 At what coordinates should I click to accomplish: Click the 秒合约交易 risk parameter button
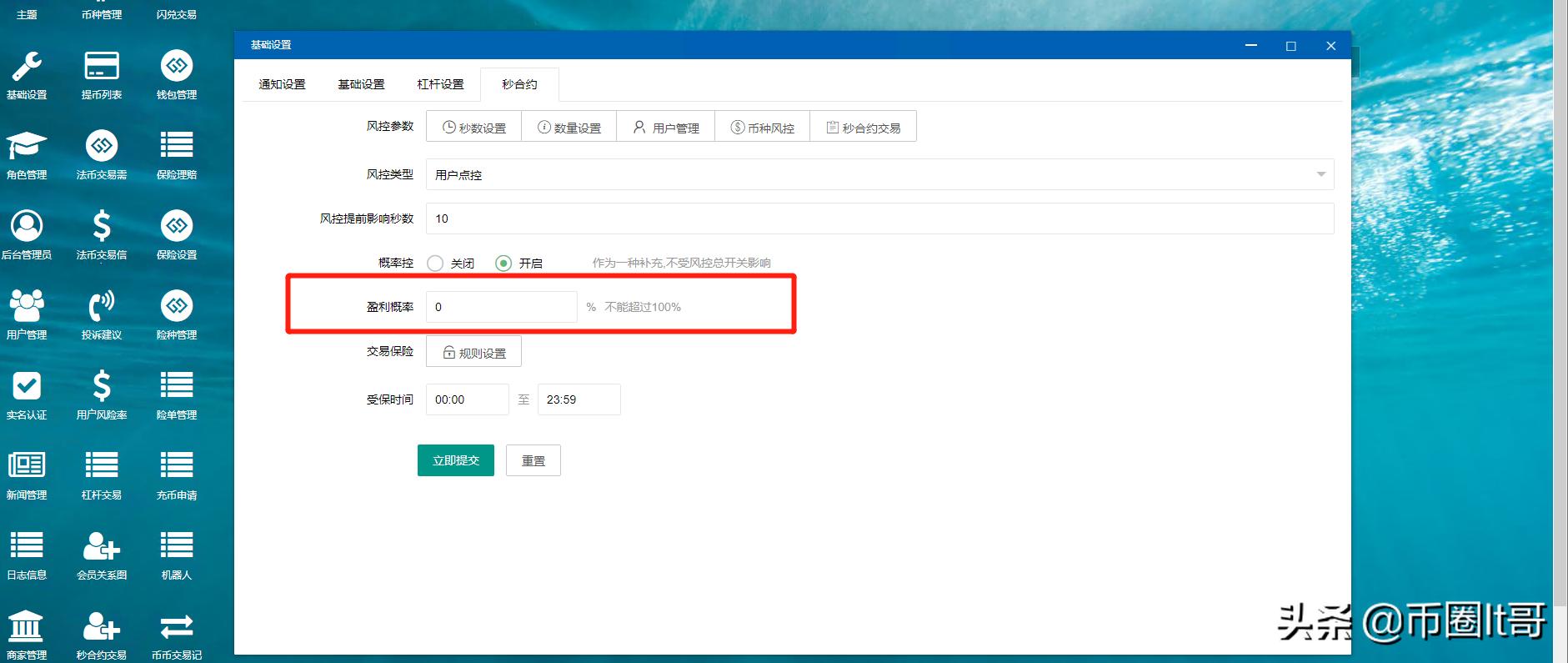(x=863, y=127)
